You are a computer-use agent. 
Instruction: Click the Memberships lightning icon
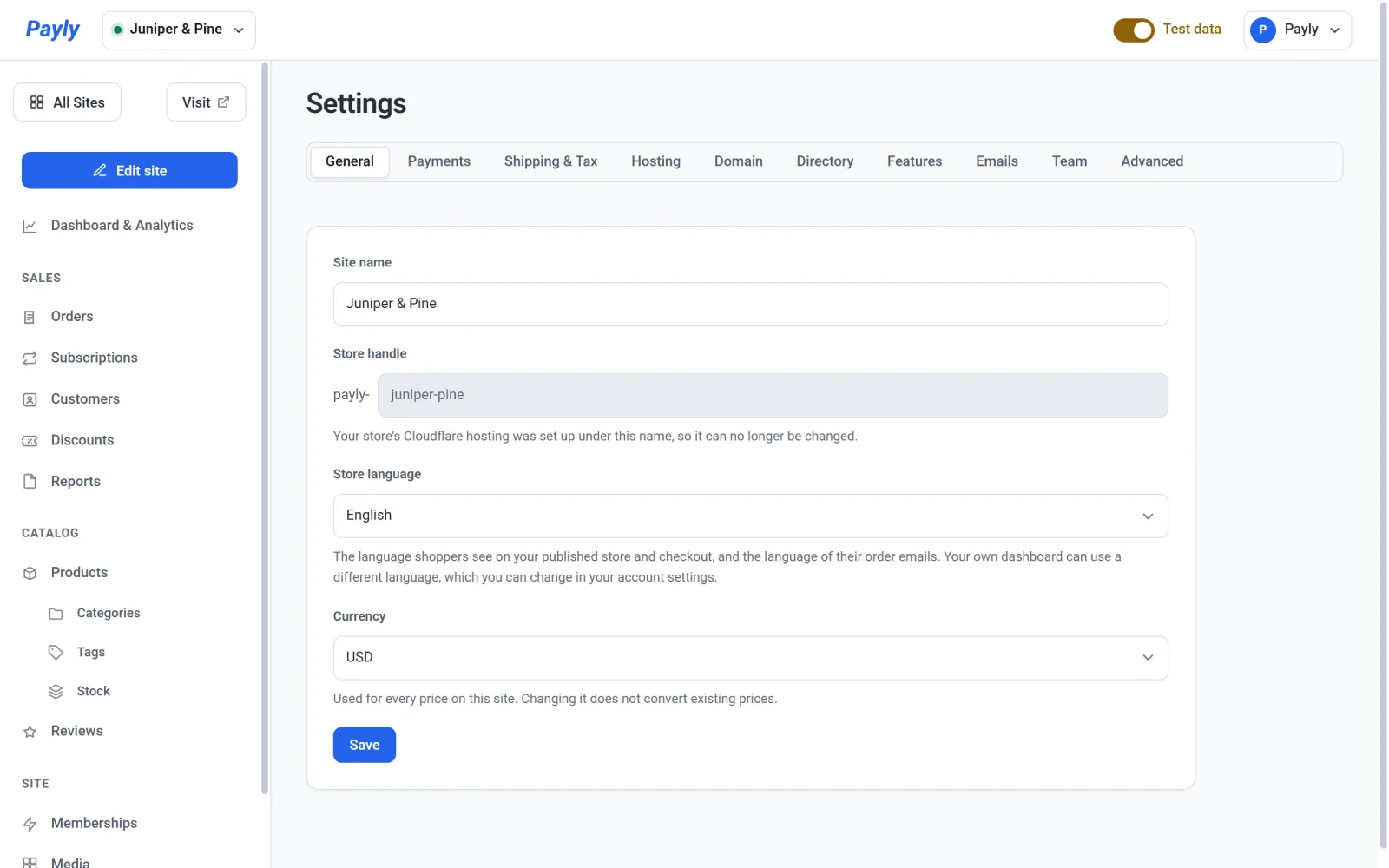(x=30, y=824)
